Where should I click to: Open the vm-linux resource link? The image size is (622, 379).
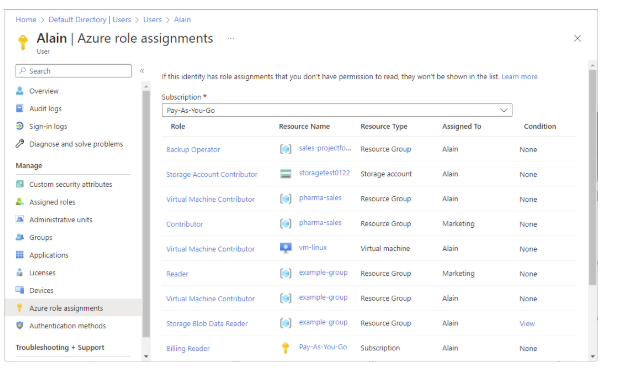[313, 247]
